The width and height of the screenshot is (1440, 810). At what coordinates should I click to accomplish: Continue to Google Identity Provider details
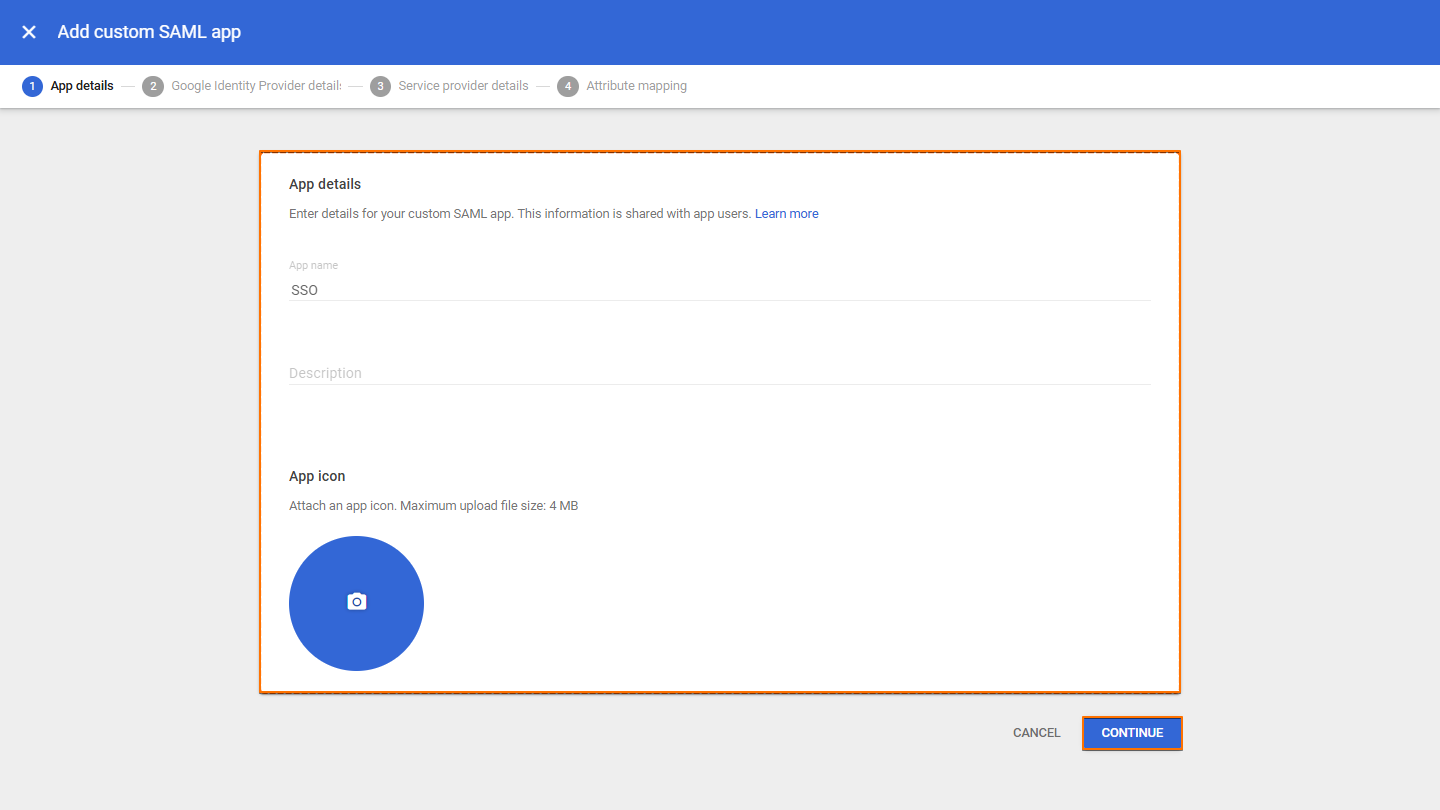coord(1132,732)
